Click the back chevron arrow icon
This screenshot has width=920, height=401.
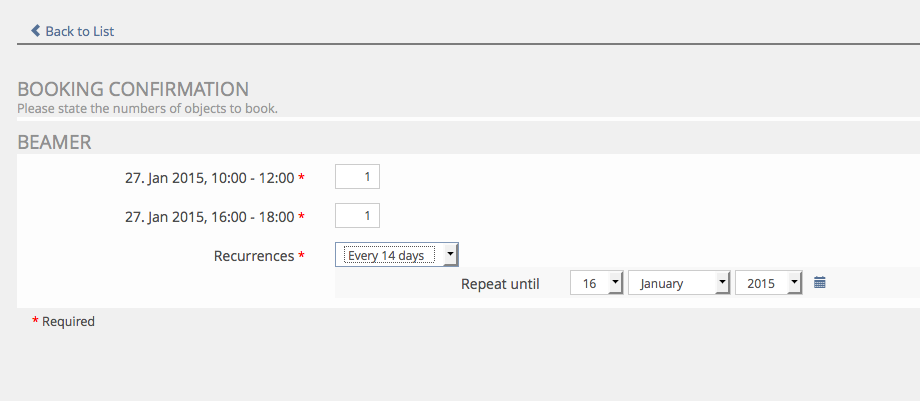(x=36, y=31)
